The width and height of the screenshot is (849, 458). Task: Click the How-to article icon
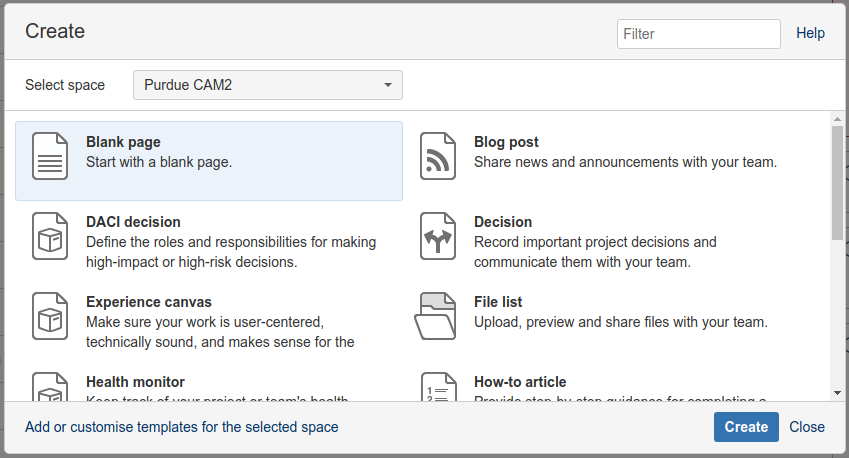[438, 388]
